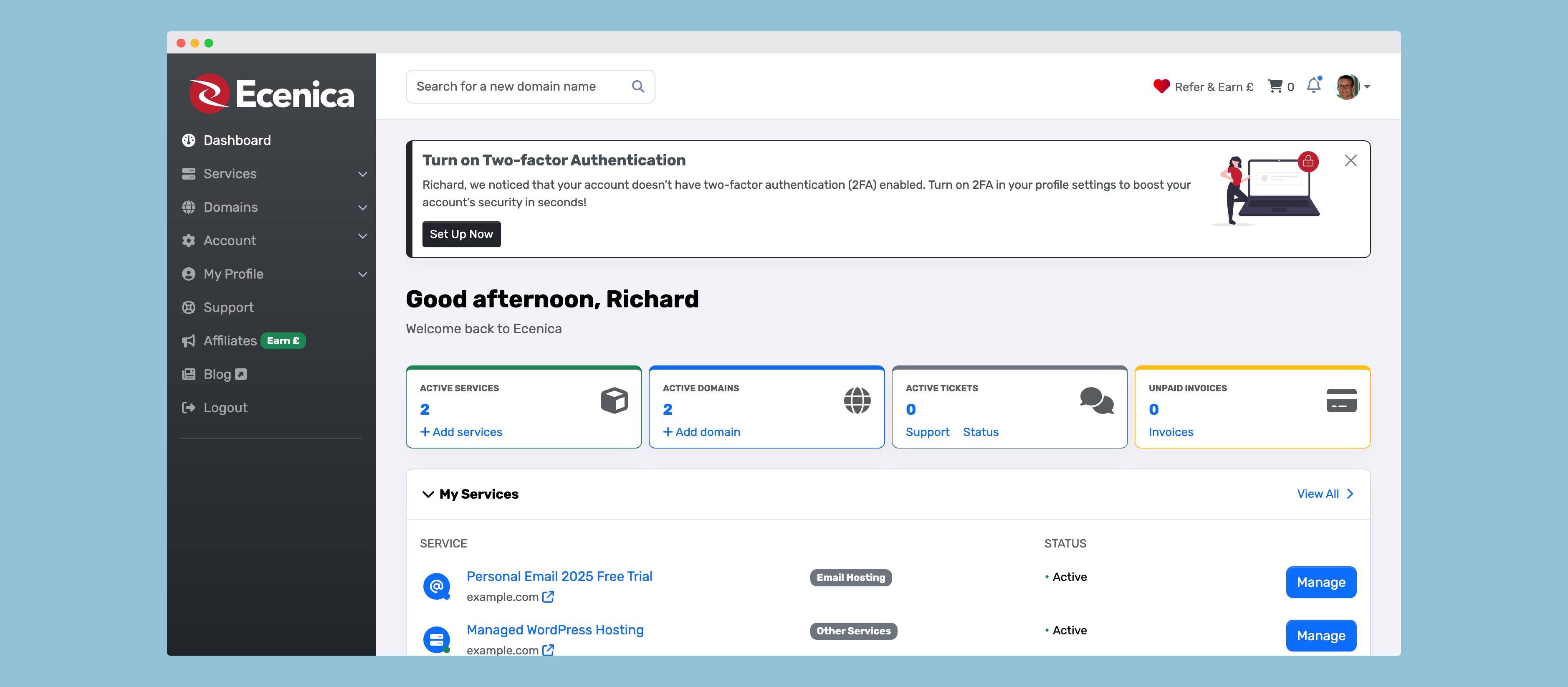
Task: Open the Support link under Active Tickets
Action: (927, 432)
